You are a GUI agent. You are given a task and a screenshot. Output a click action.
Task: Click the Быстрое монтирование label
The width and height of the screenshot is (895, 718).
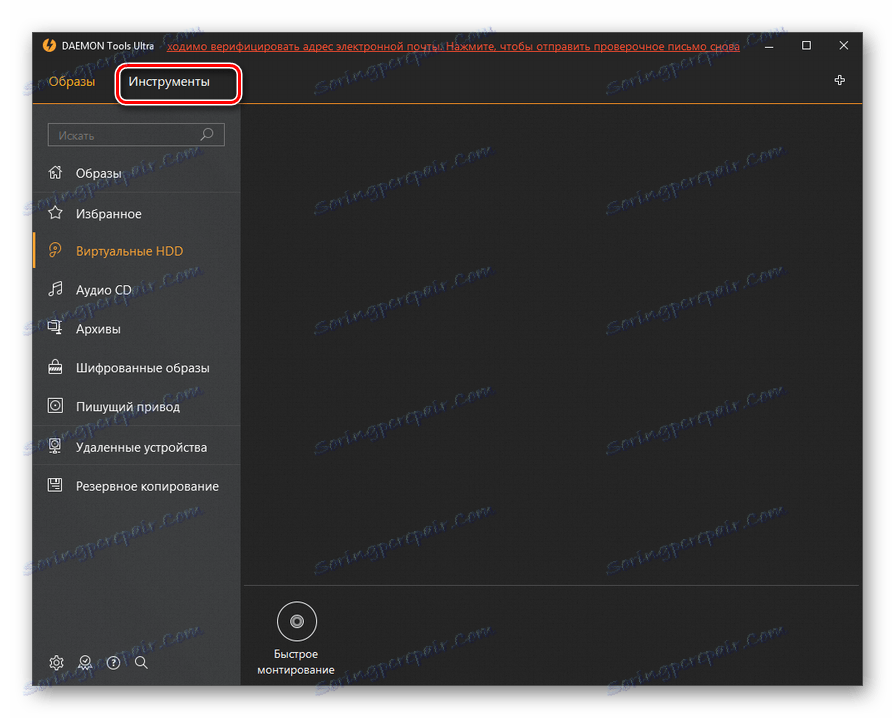pyautogui.click(x=296, y=662)
